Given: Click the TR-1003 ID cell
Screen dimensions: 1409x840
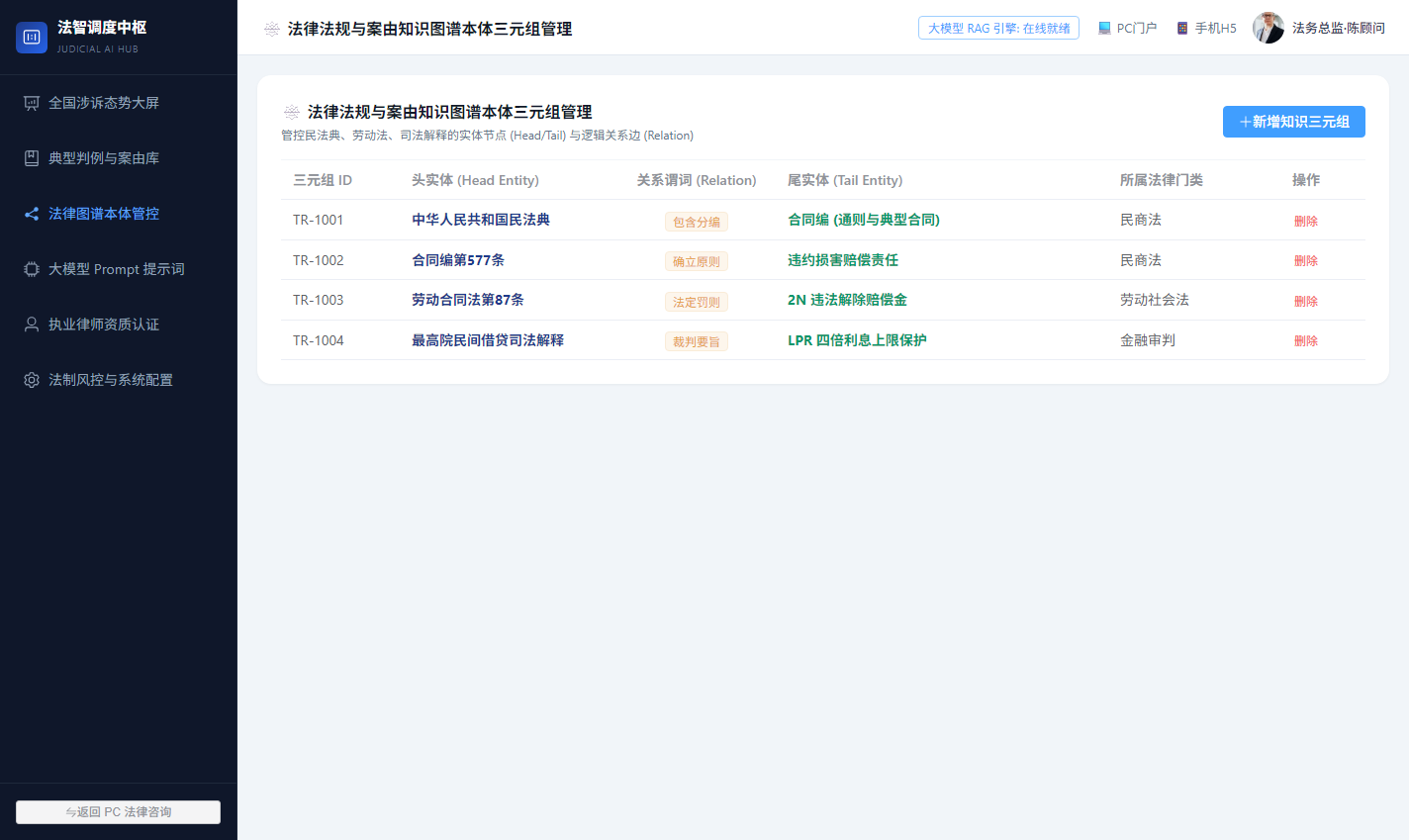Looking at the screenshot, I should point(319,300).
